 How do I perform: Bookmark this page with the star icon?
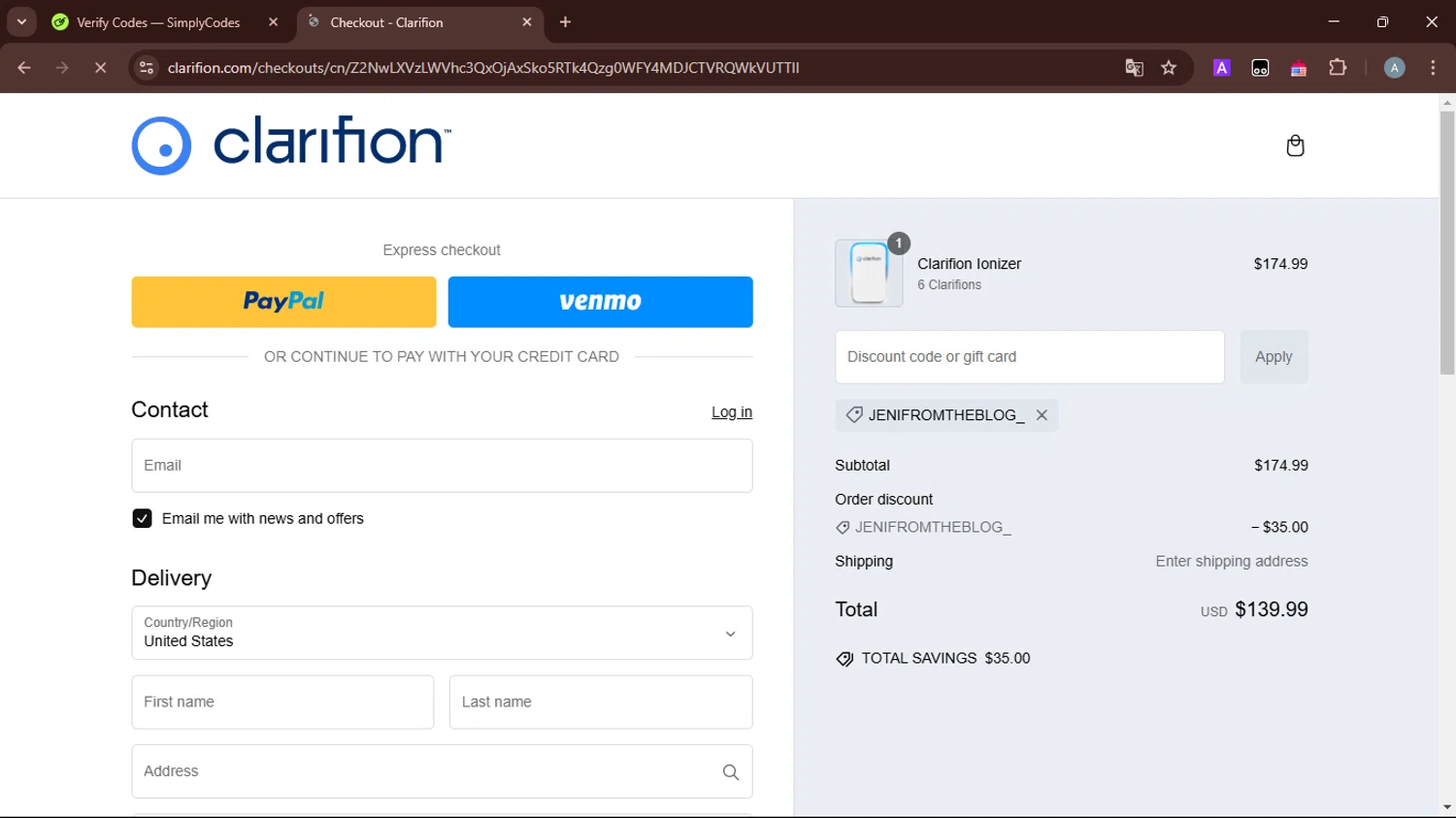(x=1169, y=68)
